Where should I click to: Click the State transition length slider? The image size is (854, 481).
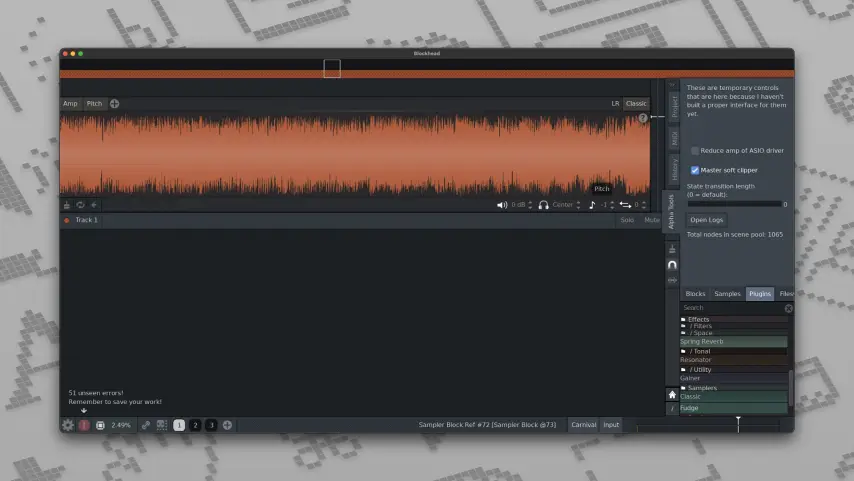coord(732,204)
